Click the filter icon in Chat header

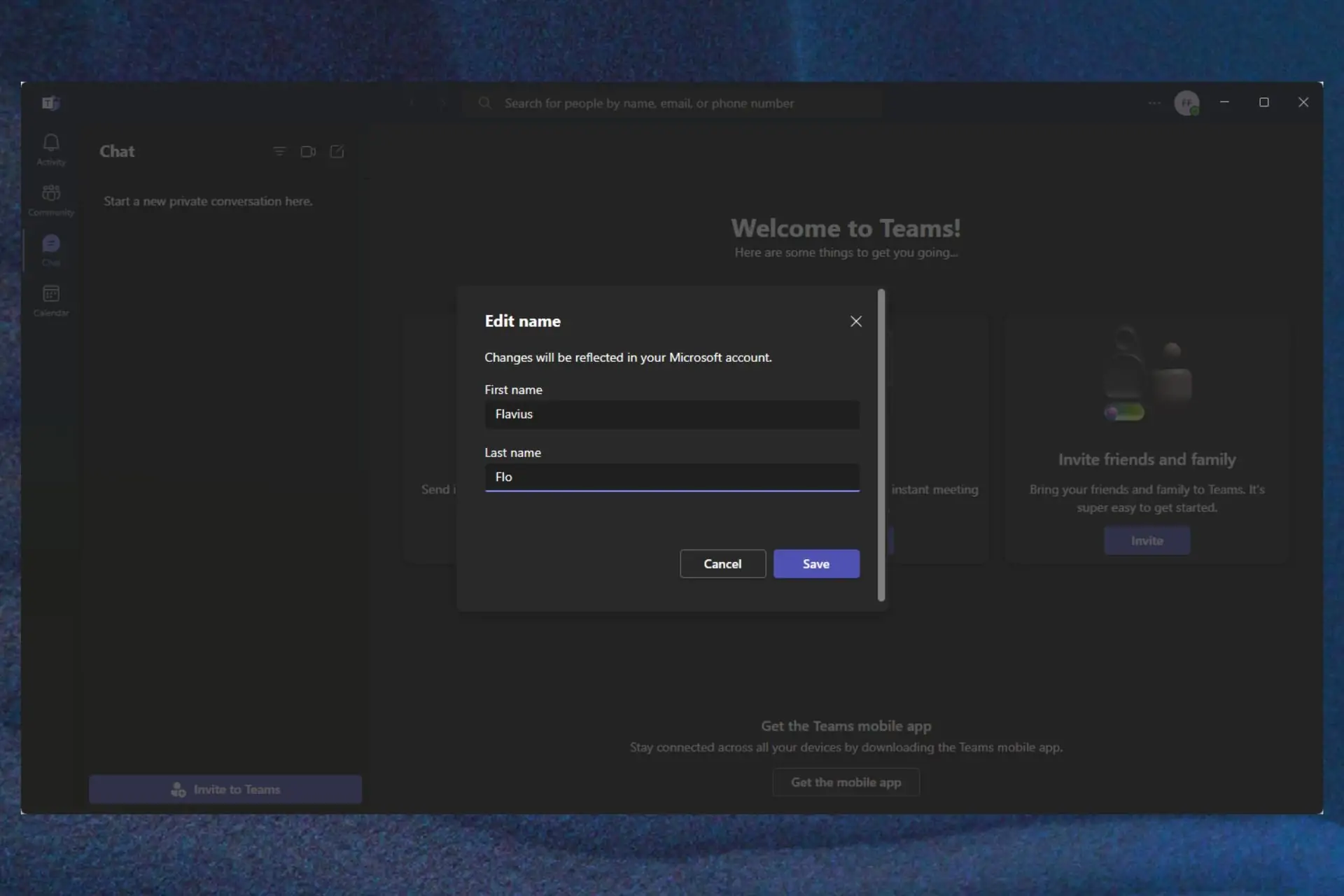[280, 151]
